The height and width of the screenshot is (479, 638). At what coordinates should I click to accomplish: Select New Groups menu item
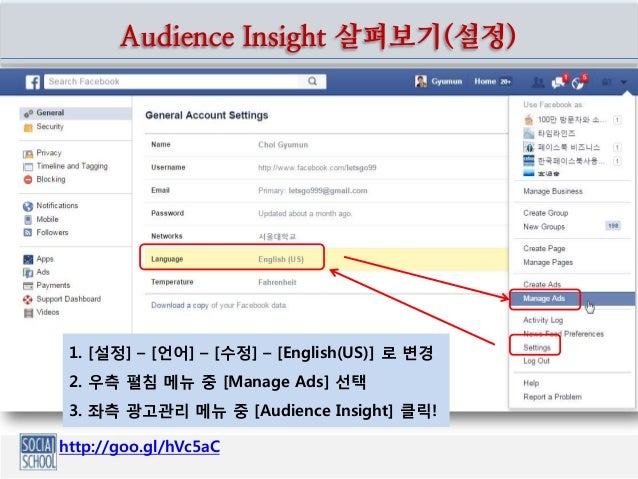[x=544, y=227]
